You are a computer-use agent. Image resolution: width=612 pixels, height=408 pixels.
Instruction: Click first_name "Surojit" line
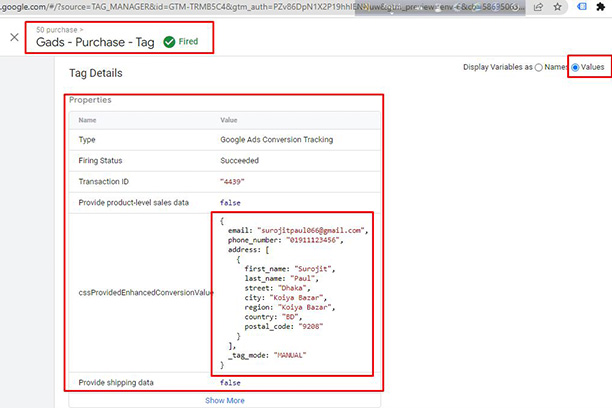tap(290, 269)
